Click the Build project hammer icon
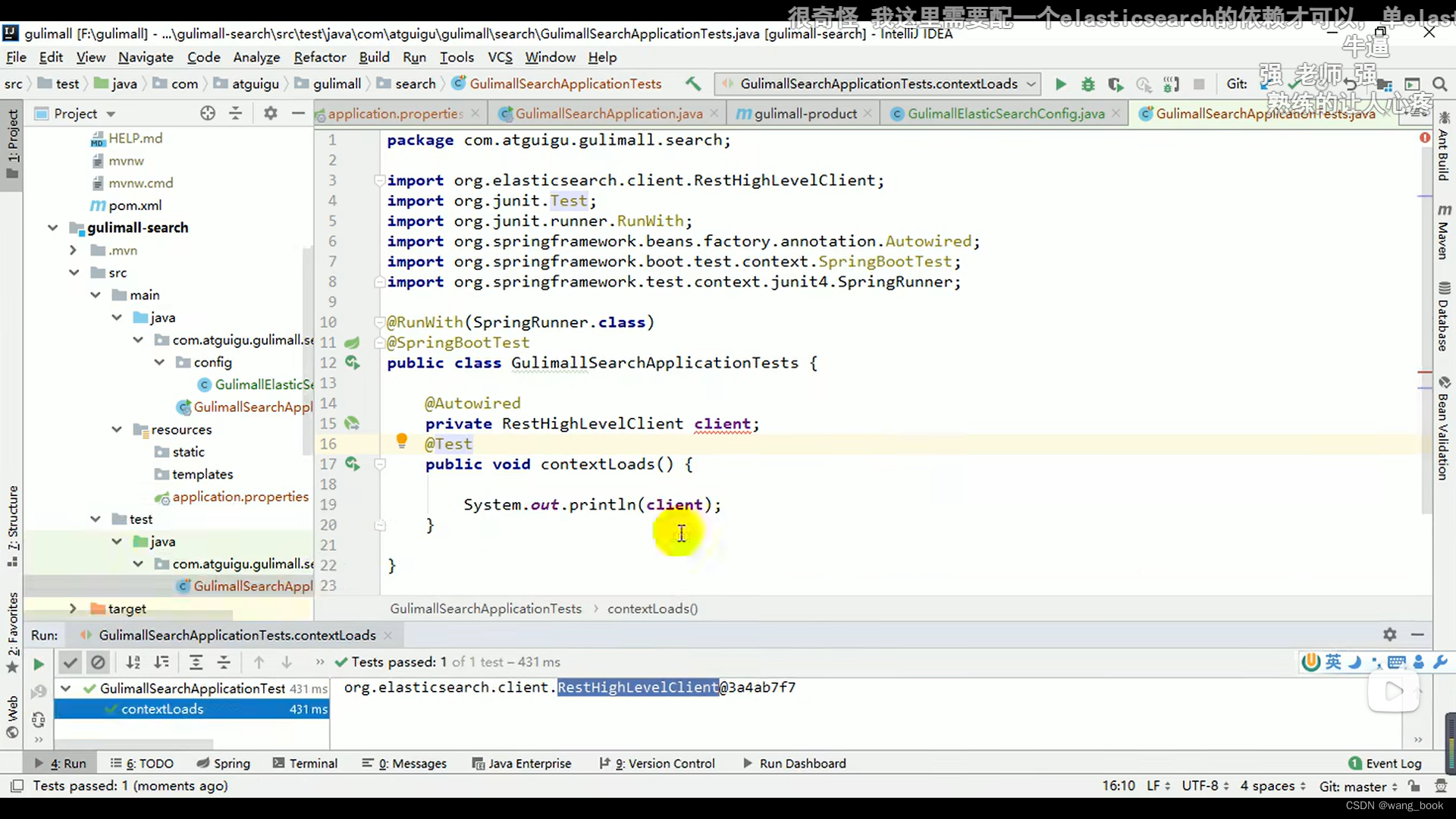Viewport: 1456px width, 819px height. coord(693,83)
